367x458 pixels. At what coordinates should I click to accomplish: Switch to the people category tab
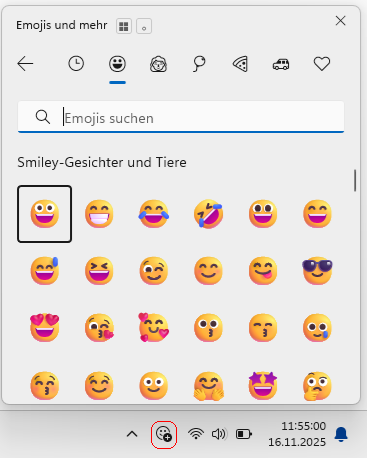pos(158,64)
